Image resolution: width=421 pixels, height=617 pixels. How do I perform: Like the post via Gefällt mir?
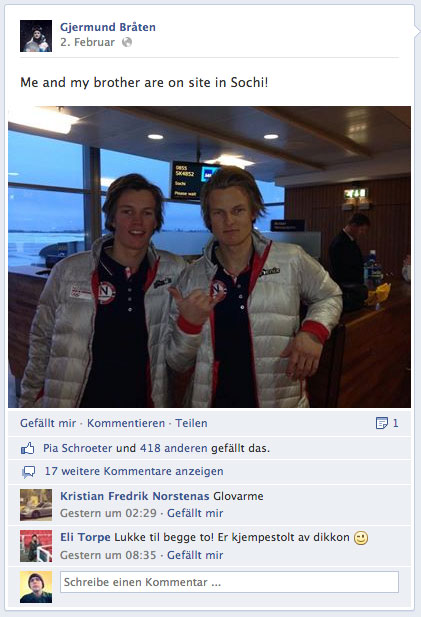tap(48, 423)
